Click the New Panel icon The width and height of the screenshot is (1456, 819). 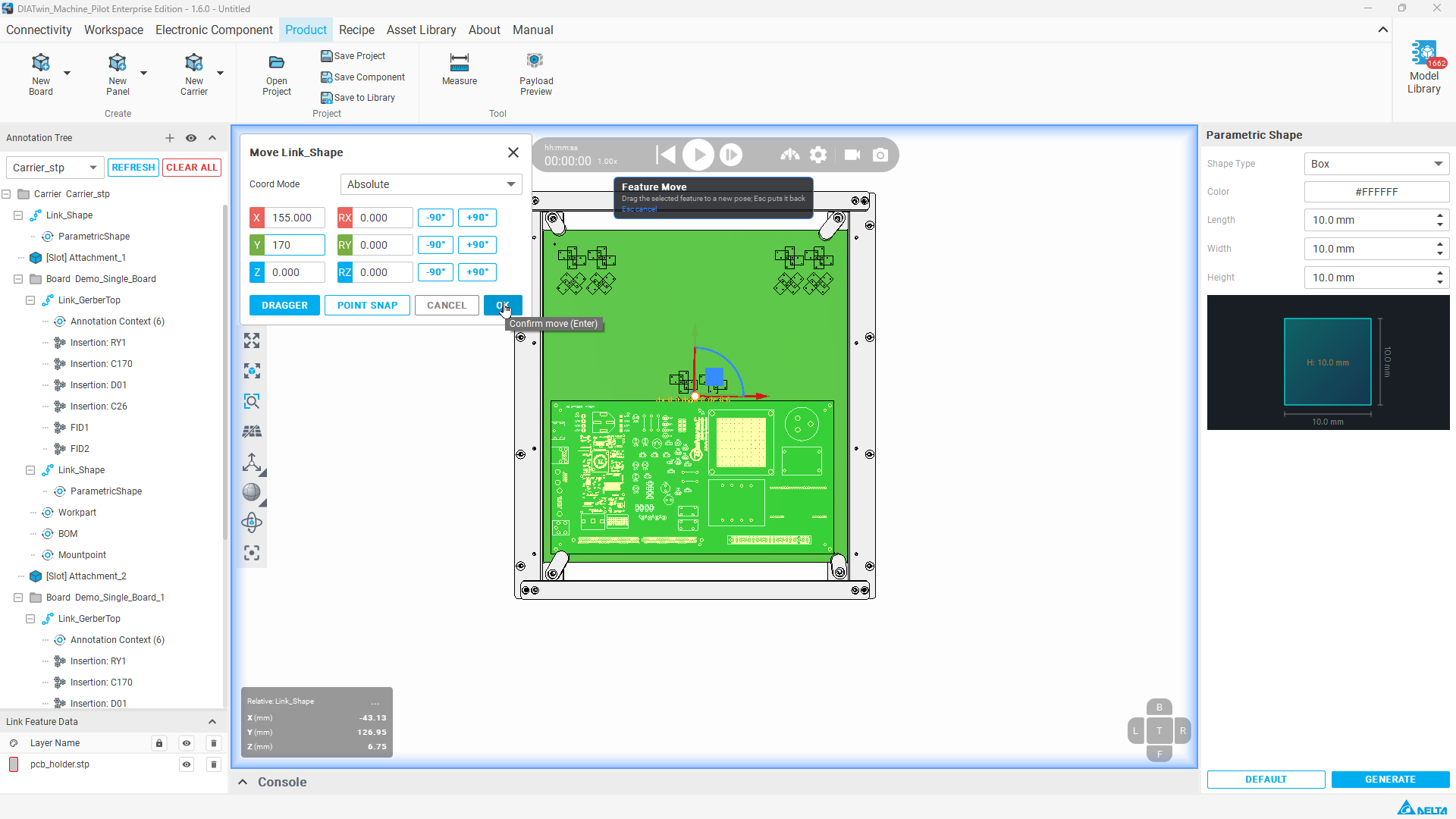(118, 62)
